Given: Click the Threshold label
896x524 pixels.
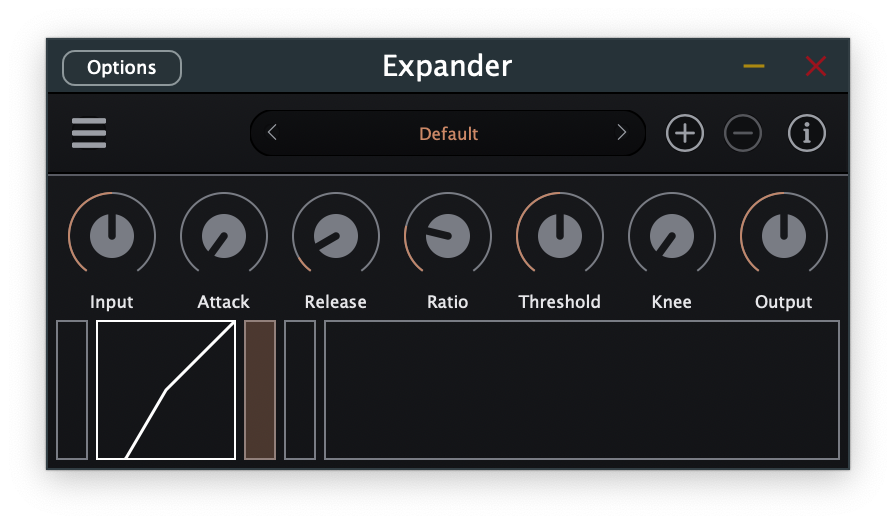Looking at the screenshot, I should (x=559, y=302).
